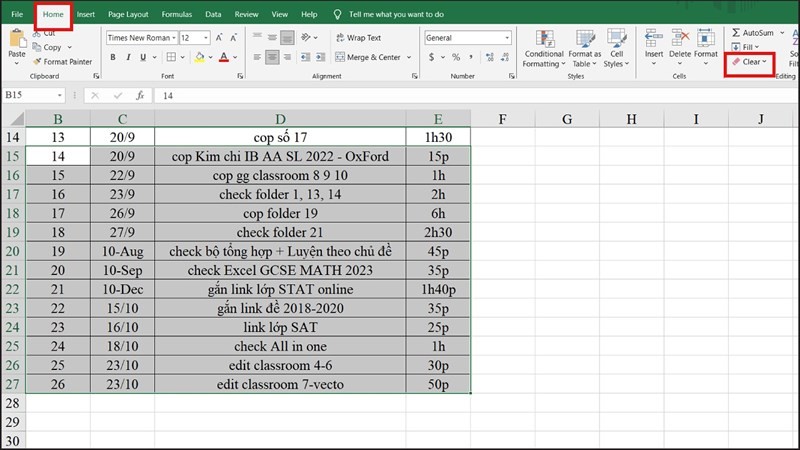This screenshot has height=450, width=800.
Task: Switch to the Data tab
Action: click(213, 14)
